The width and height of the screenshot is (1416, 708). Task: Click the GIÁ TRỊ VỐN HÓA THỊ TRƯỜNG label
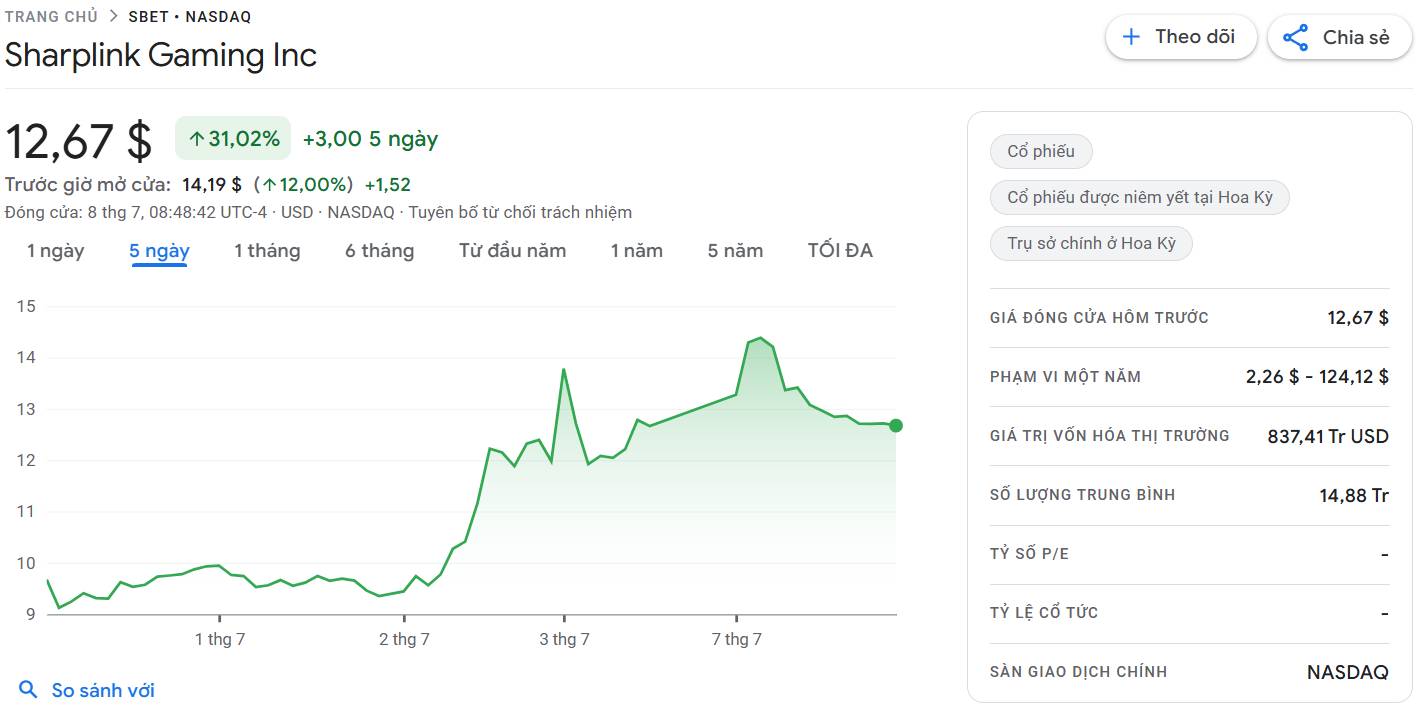coord(1110,436)
